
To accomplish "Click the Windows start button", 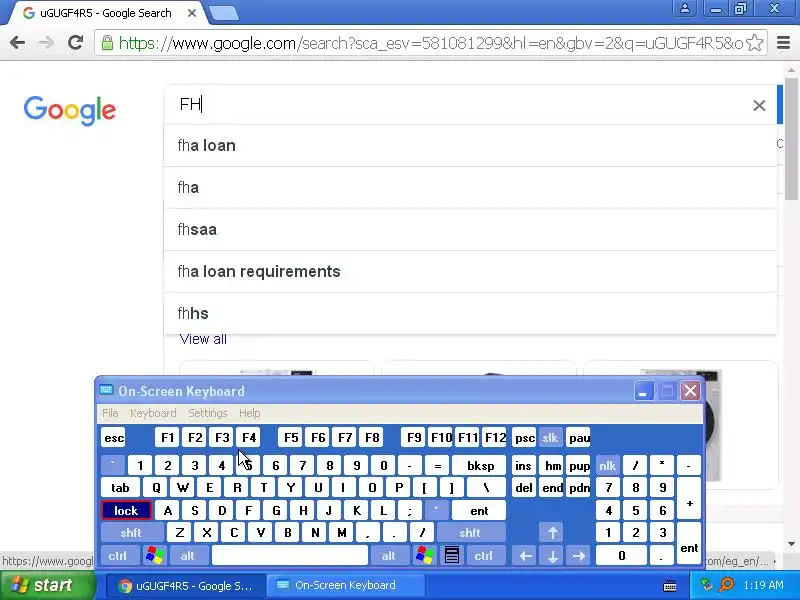I will click(x=48, y=585).
